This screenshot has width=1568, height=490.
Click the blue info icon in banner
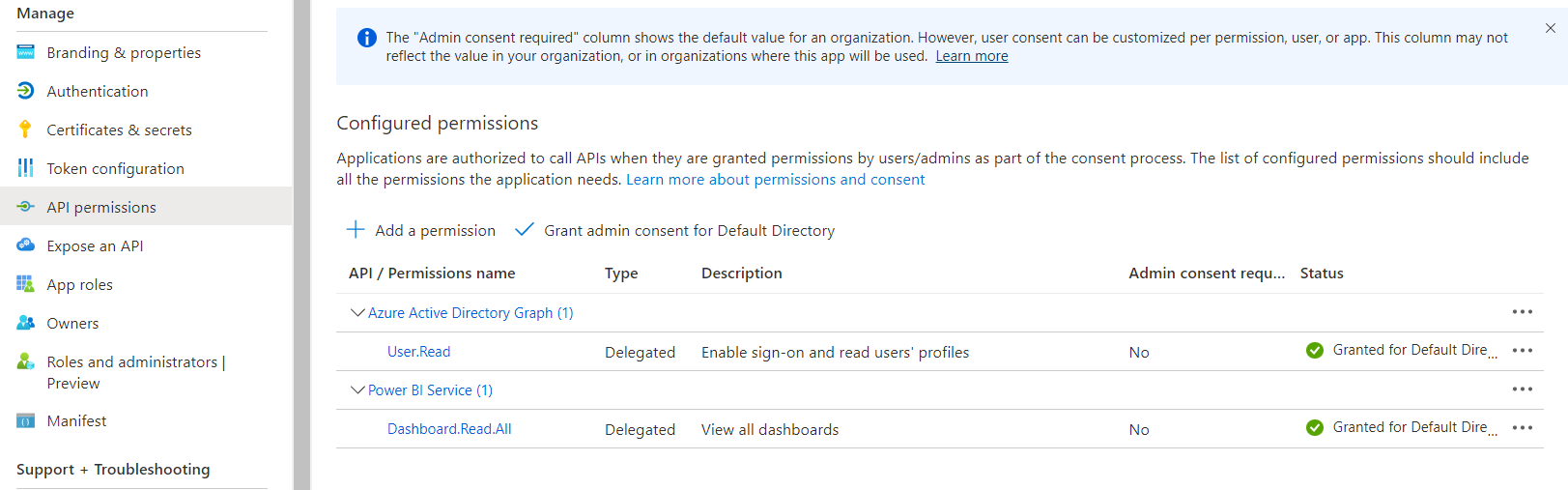pos(367,38)
